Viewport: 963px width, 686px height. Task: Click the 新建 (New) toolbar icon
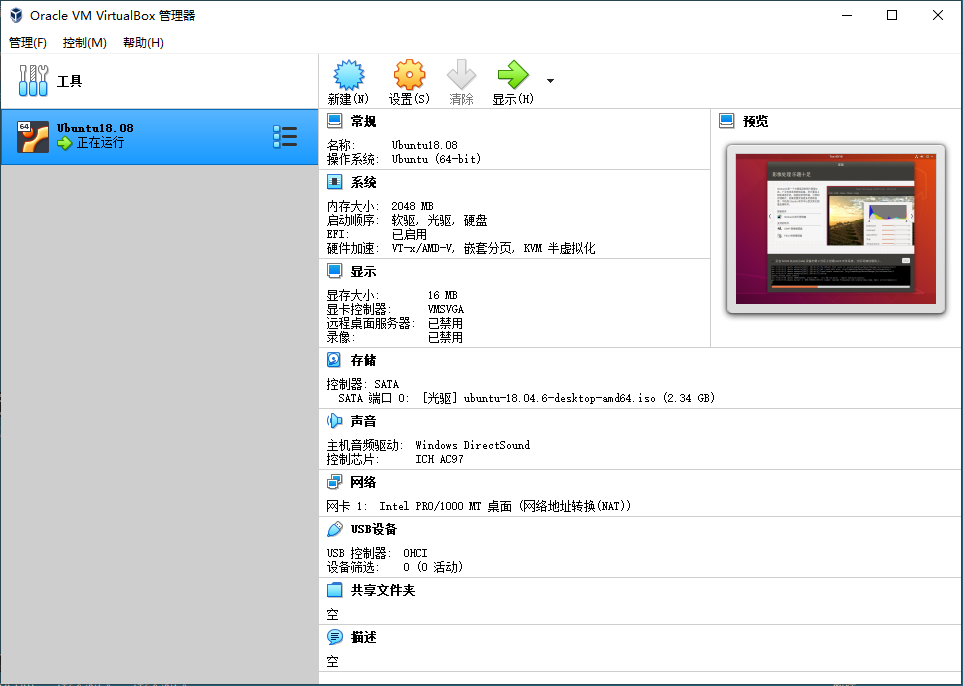[348, 75]
